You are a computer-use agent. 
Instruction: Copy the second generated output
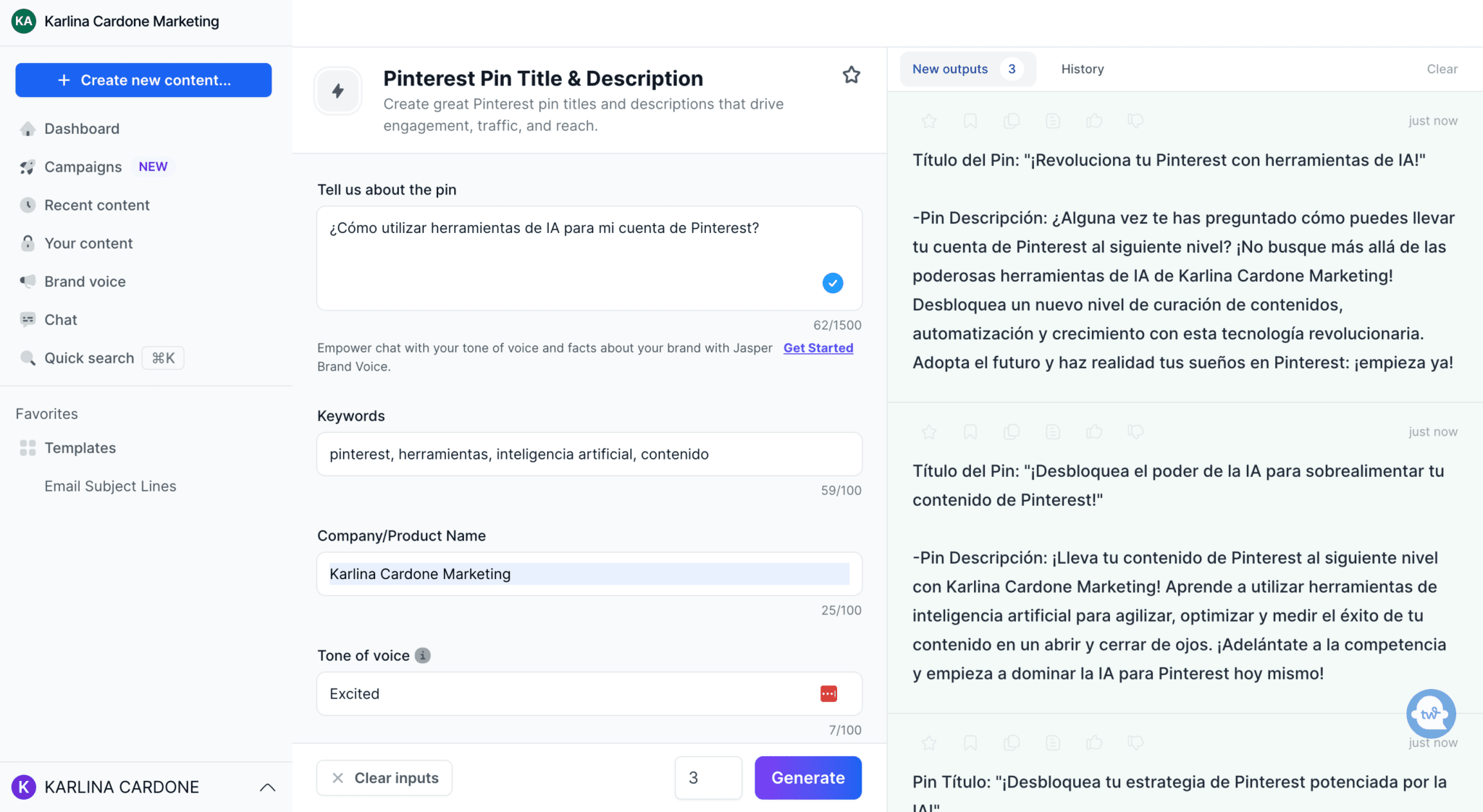1012,431
